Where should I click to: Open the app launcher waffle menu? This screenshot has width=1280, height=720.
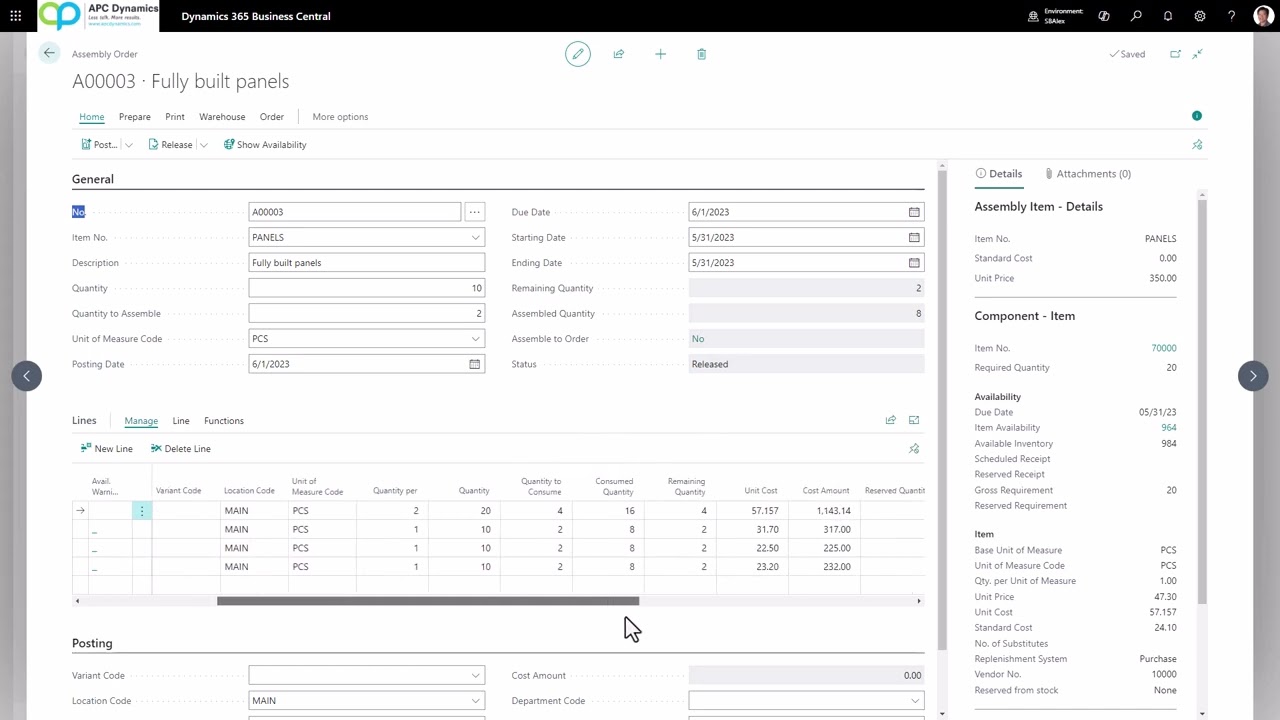point(15,16)
